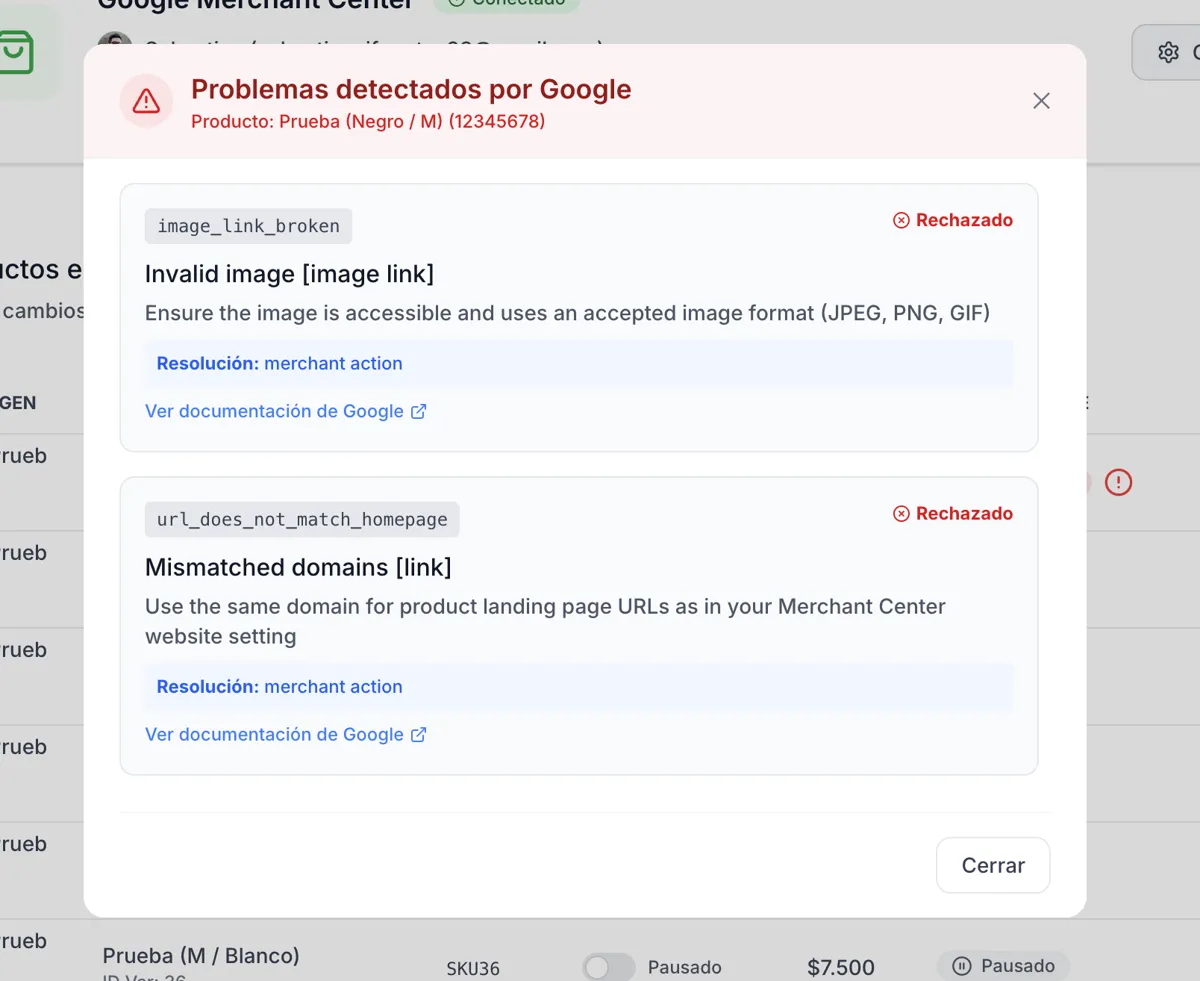
Task: Click the Invalid image [image link] heading
Action: pos(289,274)
